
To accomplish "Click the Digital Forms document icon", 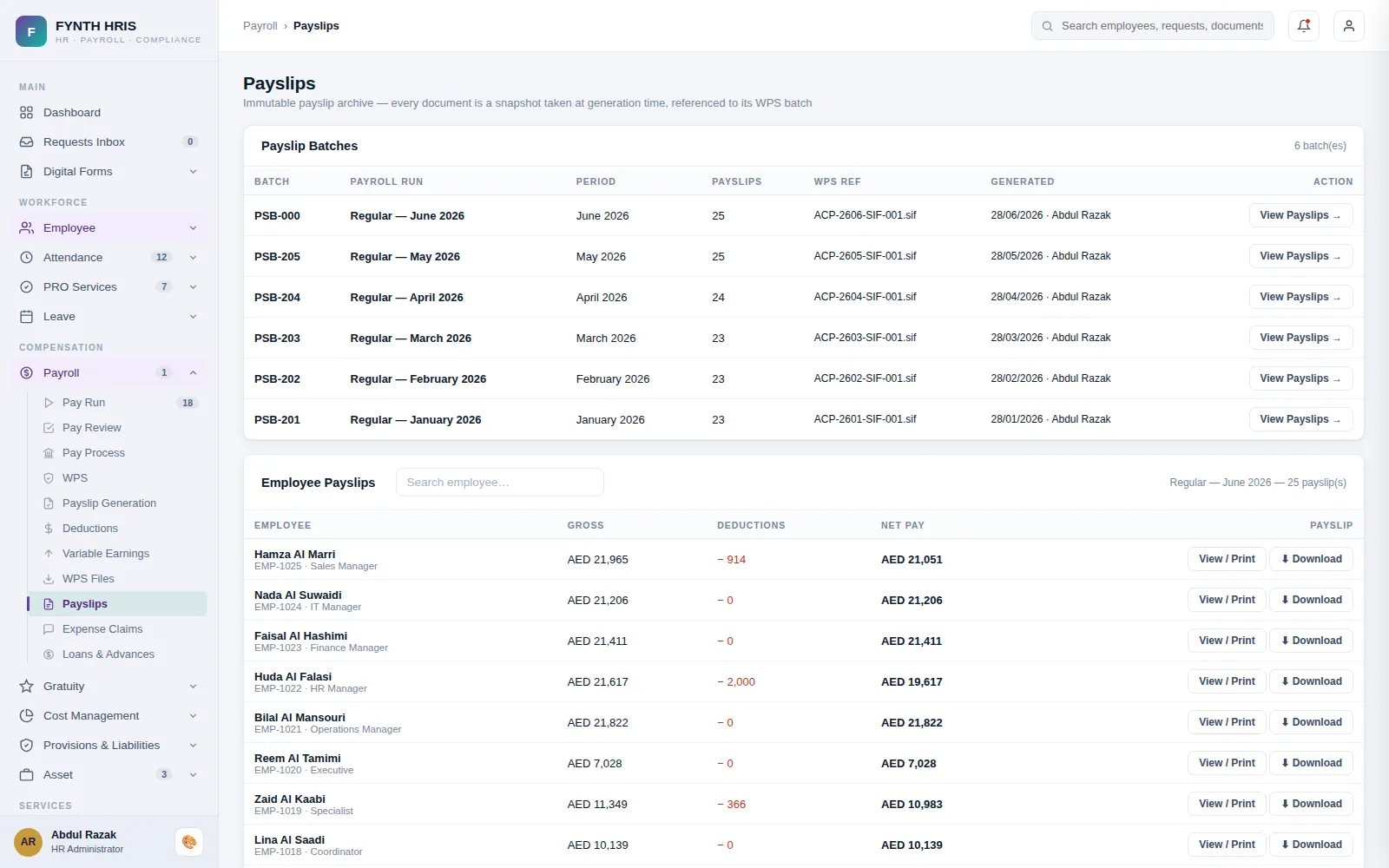I will (27, 172).
